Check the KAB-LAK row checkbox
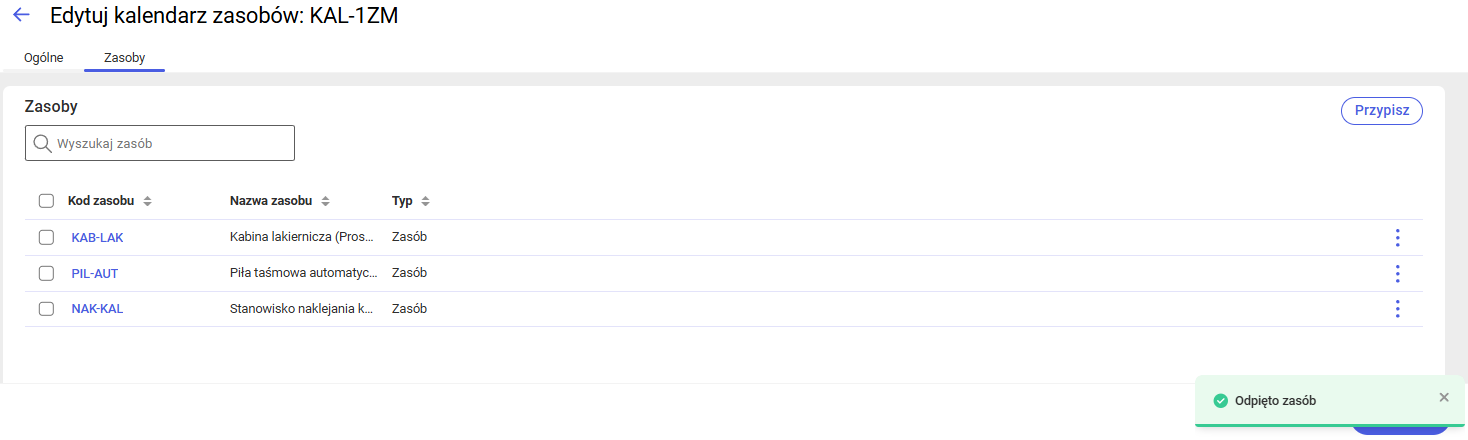The width and height of the screenshot is (1468, 440). (x=46, y=237)
